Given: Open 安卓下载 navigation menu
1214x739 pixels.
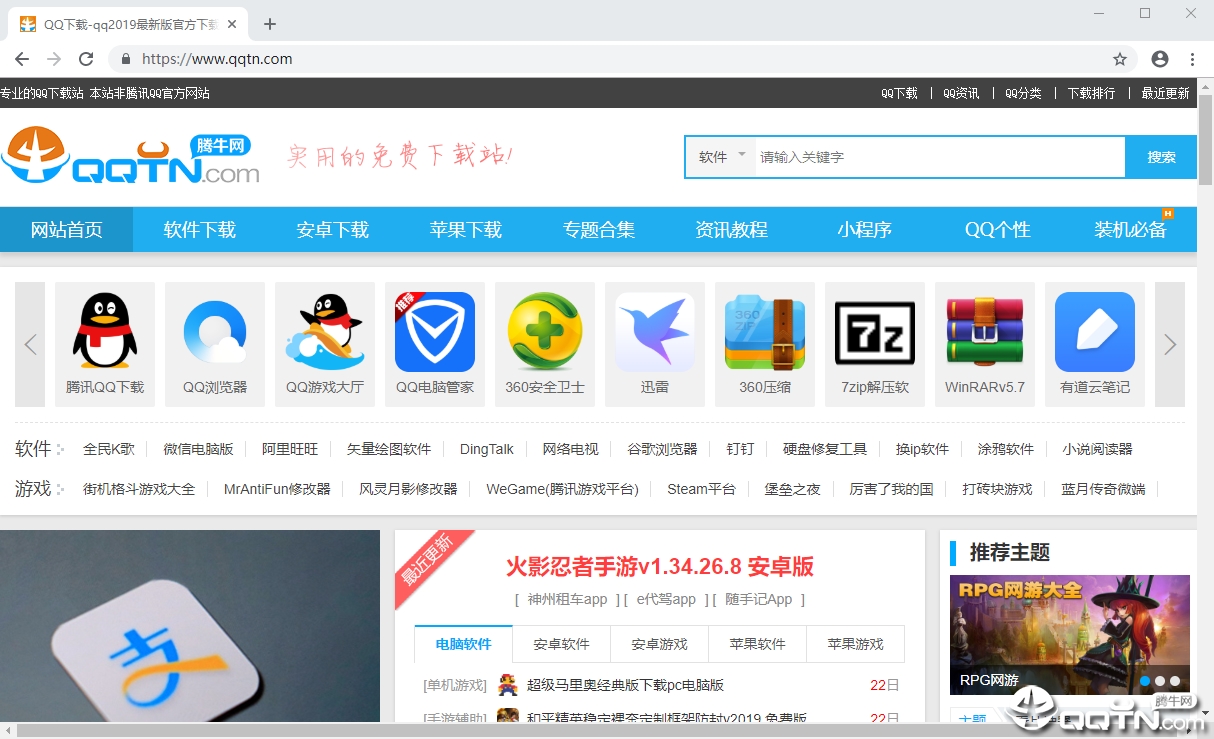Looking at the screenshot, I should tap(333, 229).
